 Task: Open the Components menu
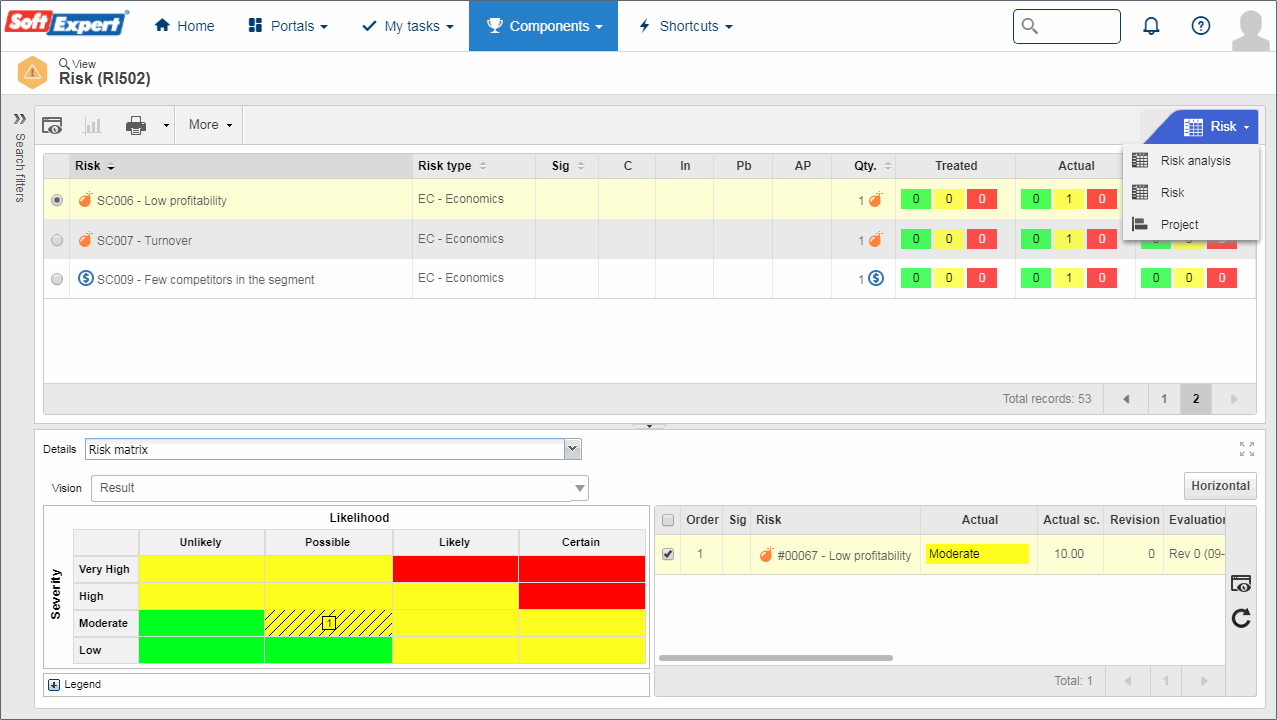click(544, 26)
